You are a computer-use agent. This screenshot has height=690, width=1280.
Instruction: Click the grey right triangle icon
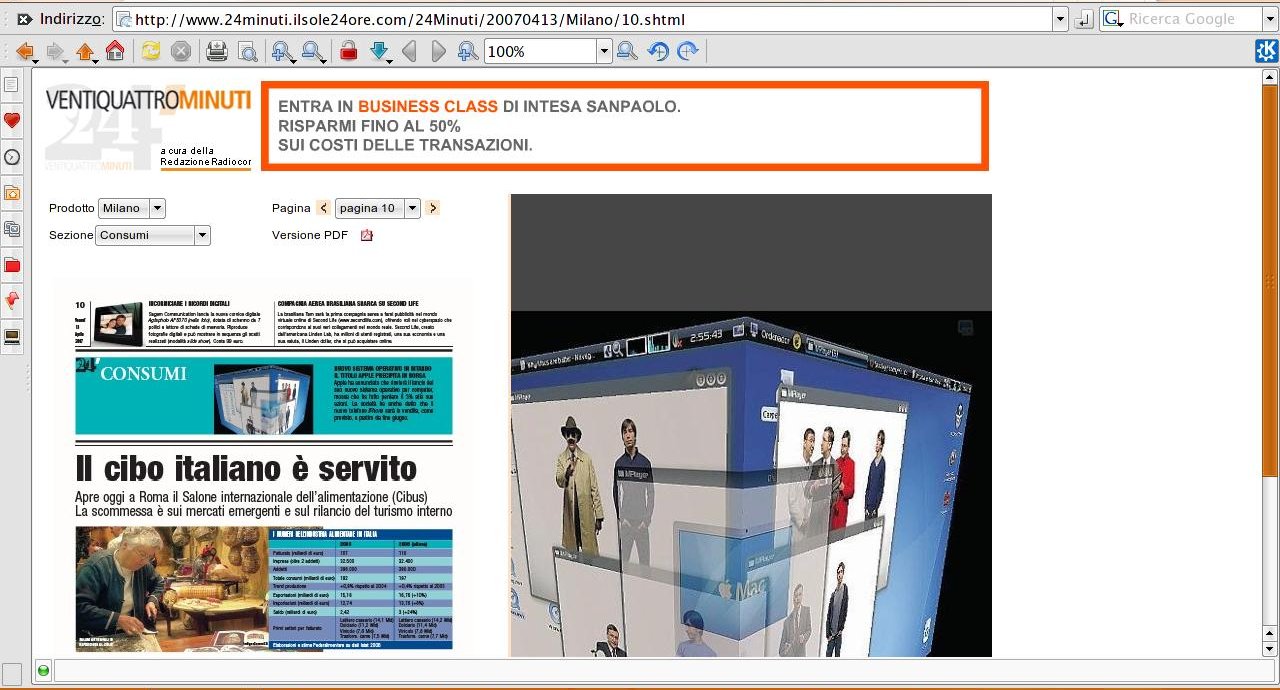(438, 51)
